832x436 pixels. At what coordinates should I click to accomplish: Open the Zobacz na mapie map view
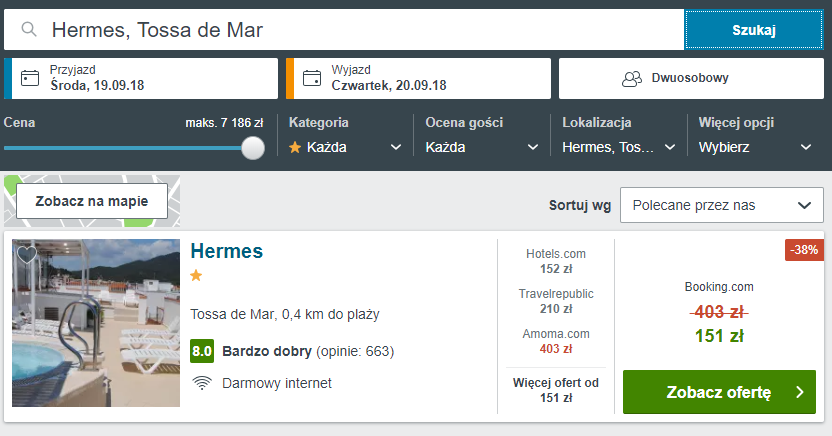click(92, 200)
